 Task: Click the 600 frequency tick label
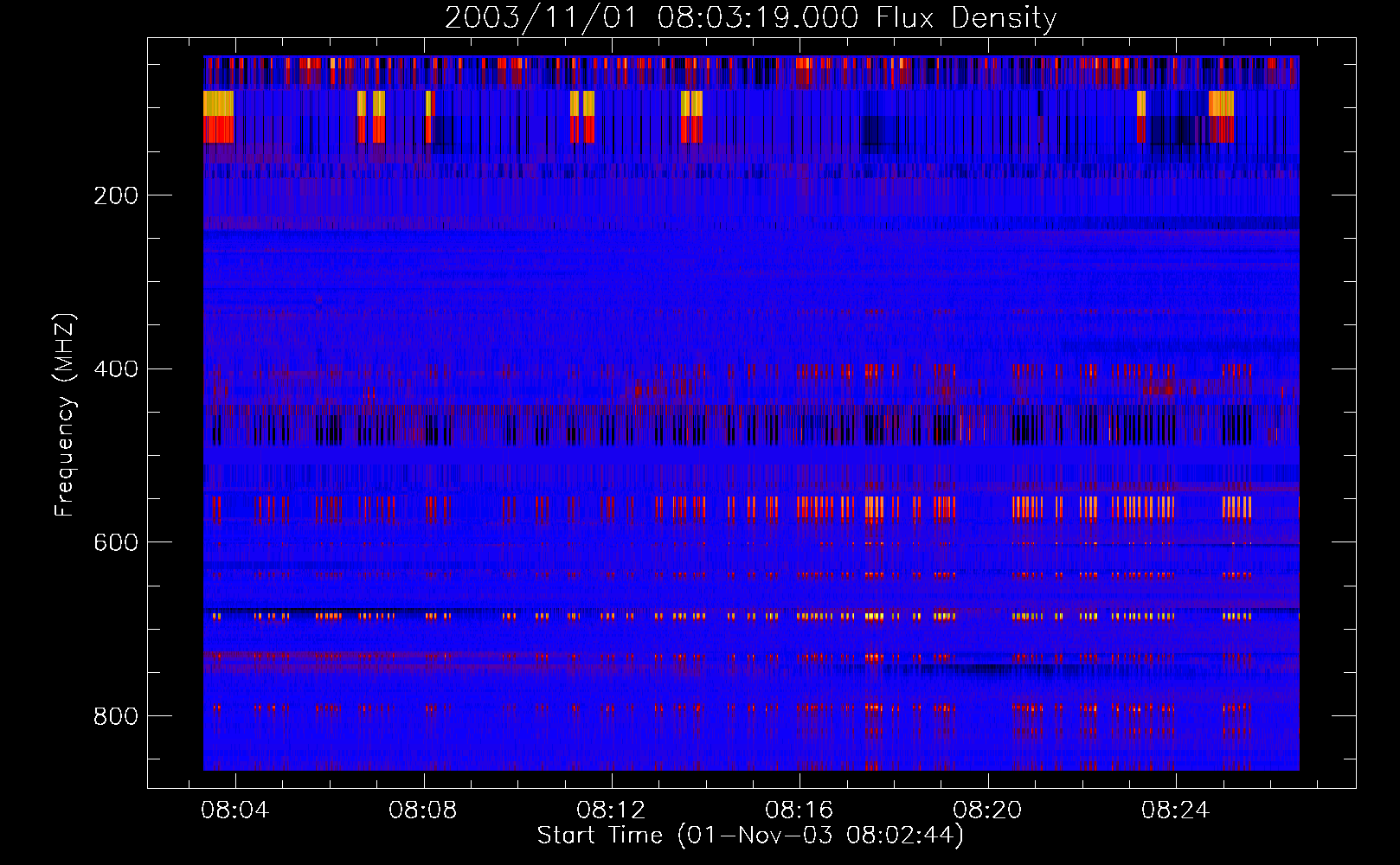pos(116,542)
